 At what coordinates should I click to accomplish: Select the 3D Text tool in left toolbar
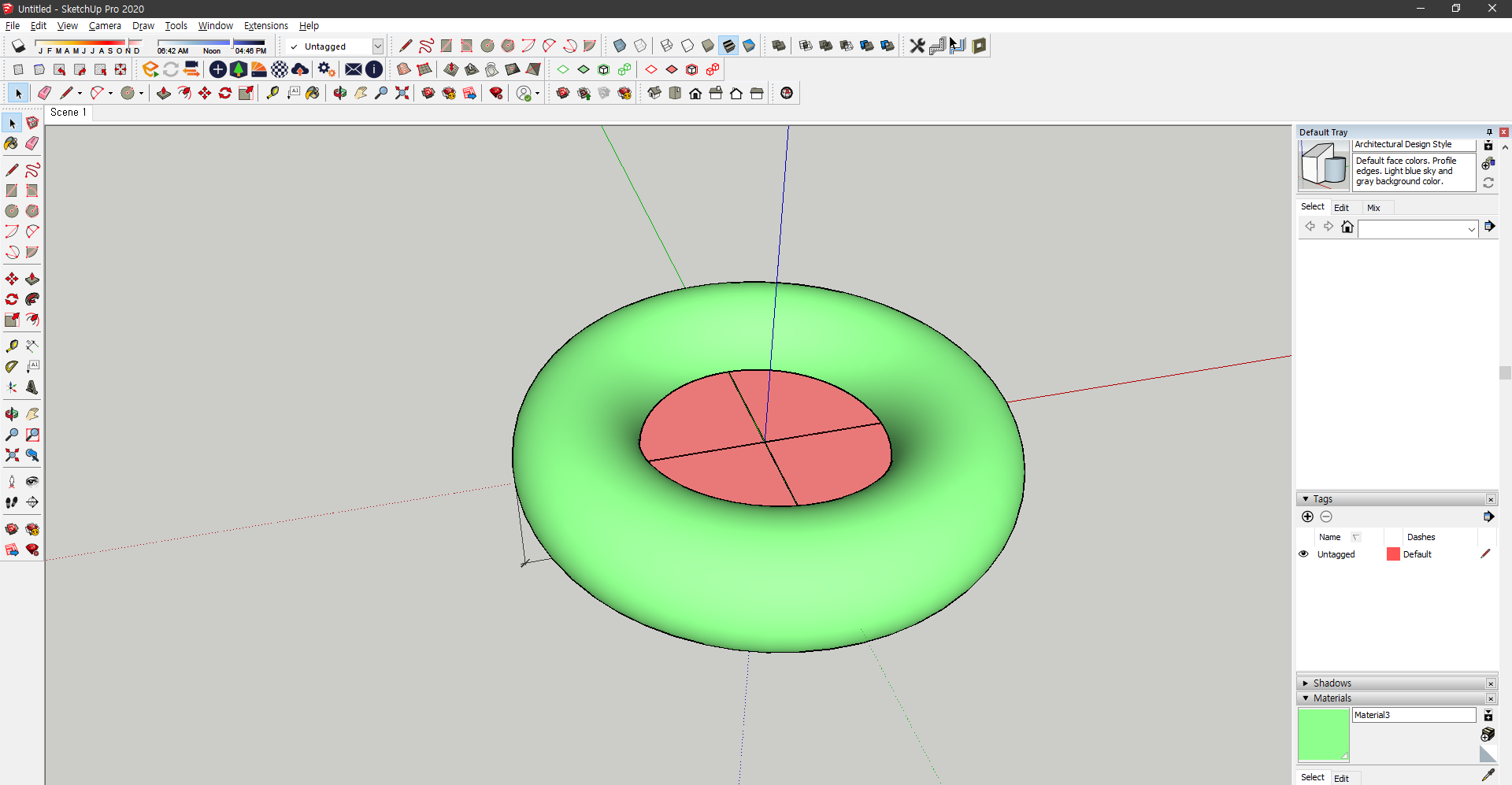(x=32, y=387)
